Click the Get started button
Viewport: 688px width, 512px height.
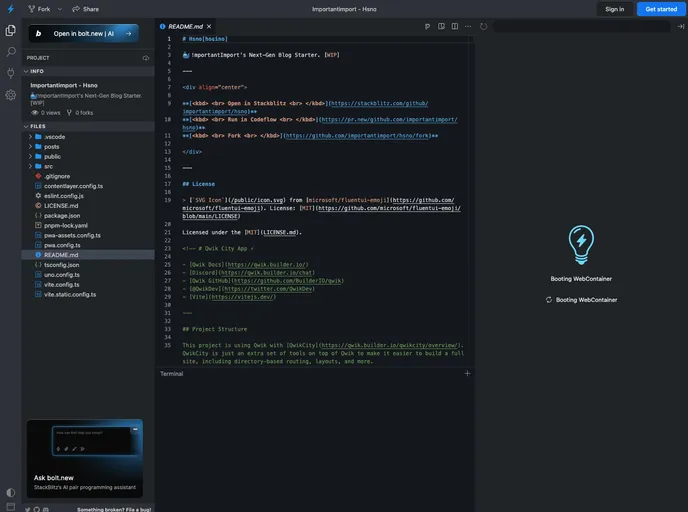click(661, 9)
